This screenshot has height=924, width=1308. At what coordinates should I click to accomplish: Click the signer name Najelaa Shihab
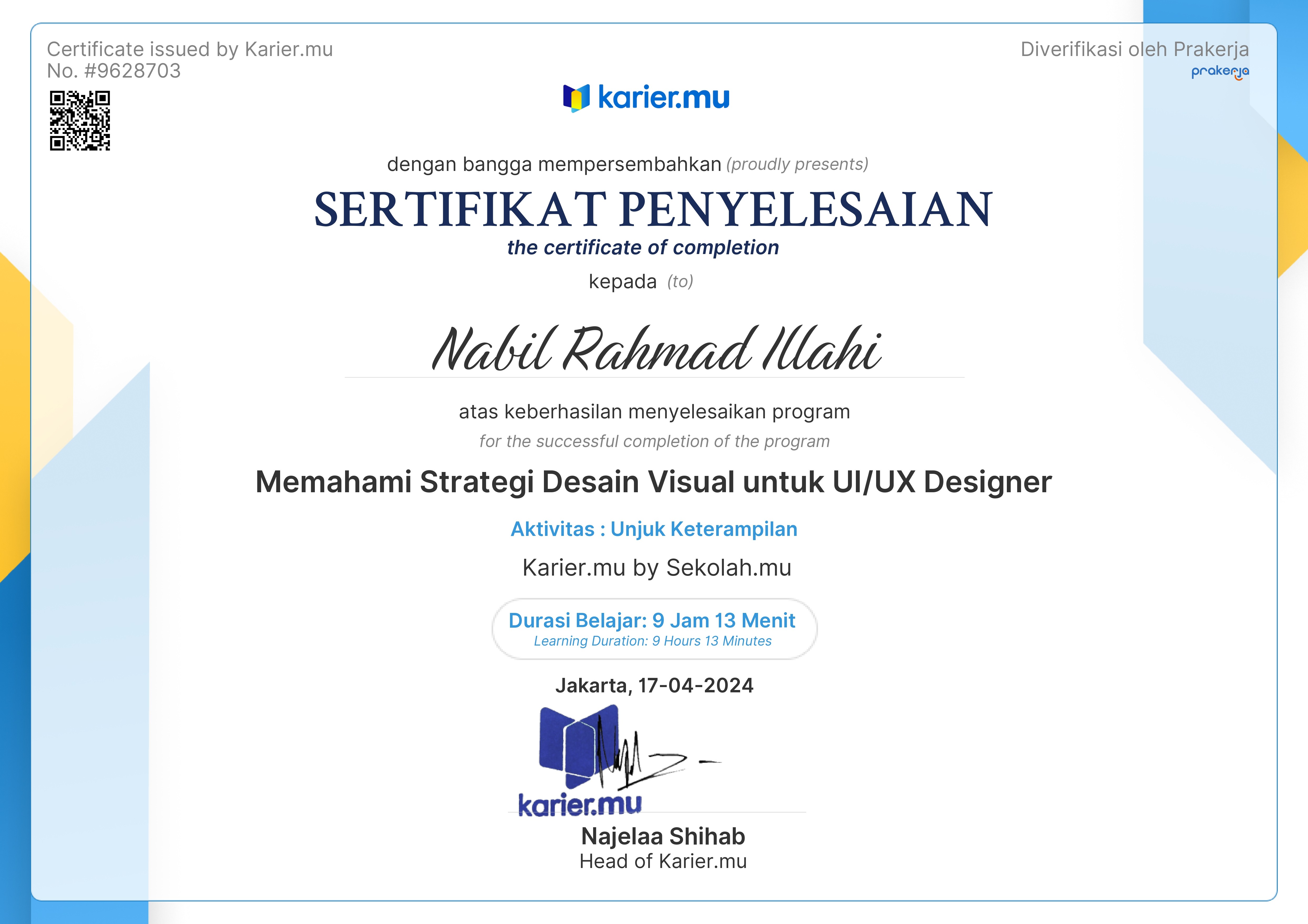(663, 836)
